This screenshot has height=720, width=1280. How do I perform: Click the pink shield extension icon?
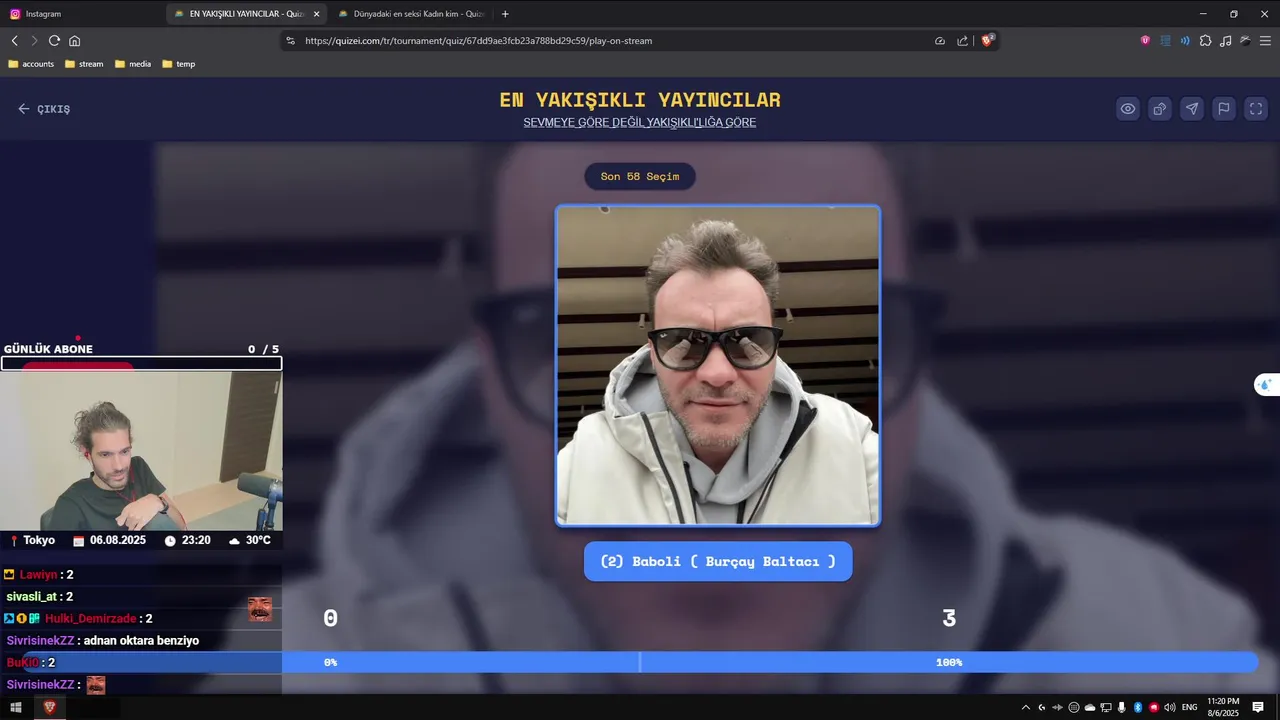tap(1145, 41)
